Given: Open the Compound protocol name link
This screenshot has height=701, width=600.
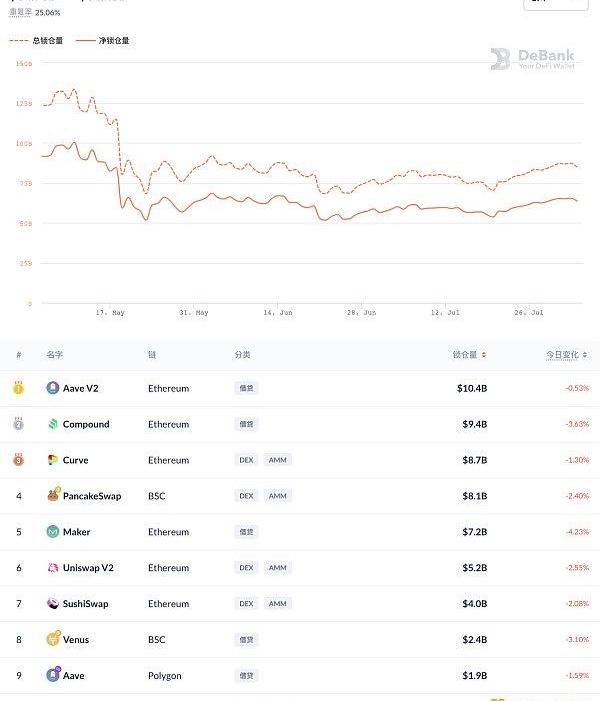Looking at the screenshot, I should [x=86, y=424].
